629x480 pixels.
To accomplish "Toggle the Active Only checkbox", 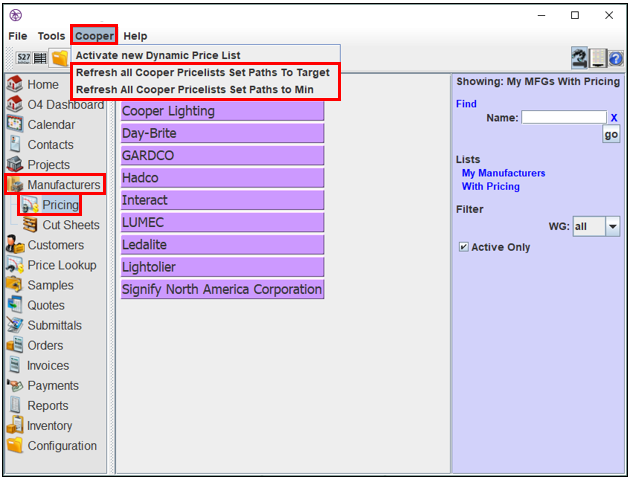I will (x=463, y=247).
